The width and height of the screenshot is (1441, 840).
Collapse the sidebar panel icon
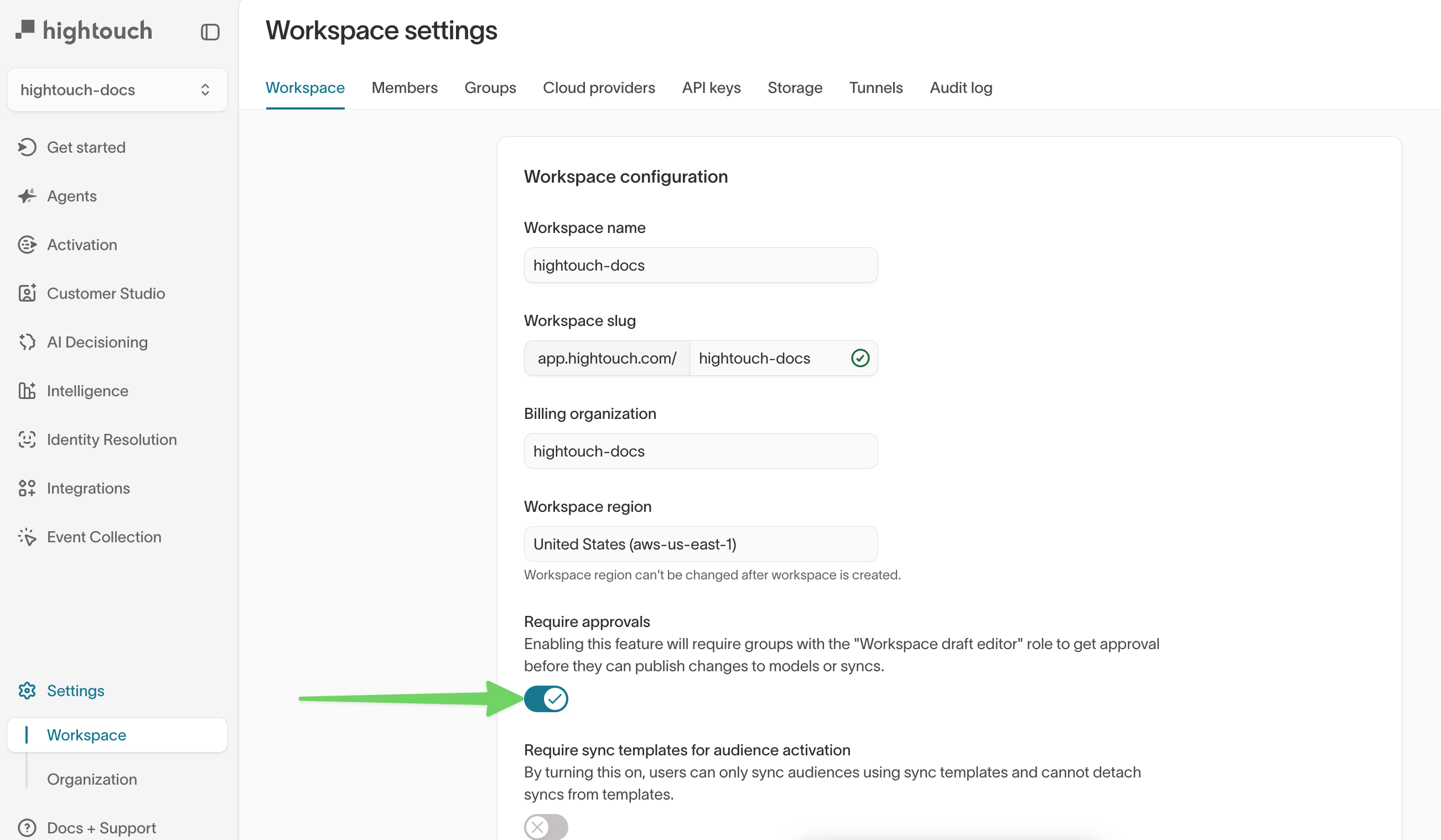click(210, 32)
